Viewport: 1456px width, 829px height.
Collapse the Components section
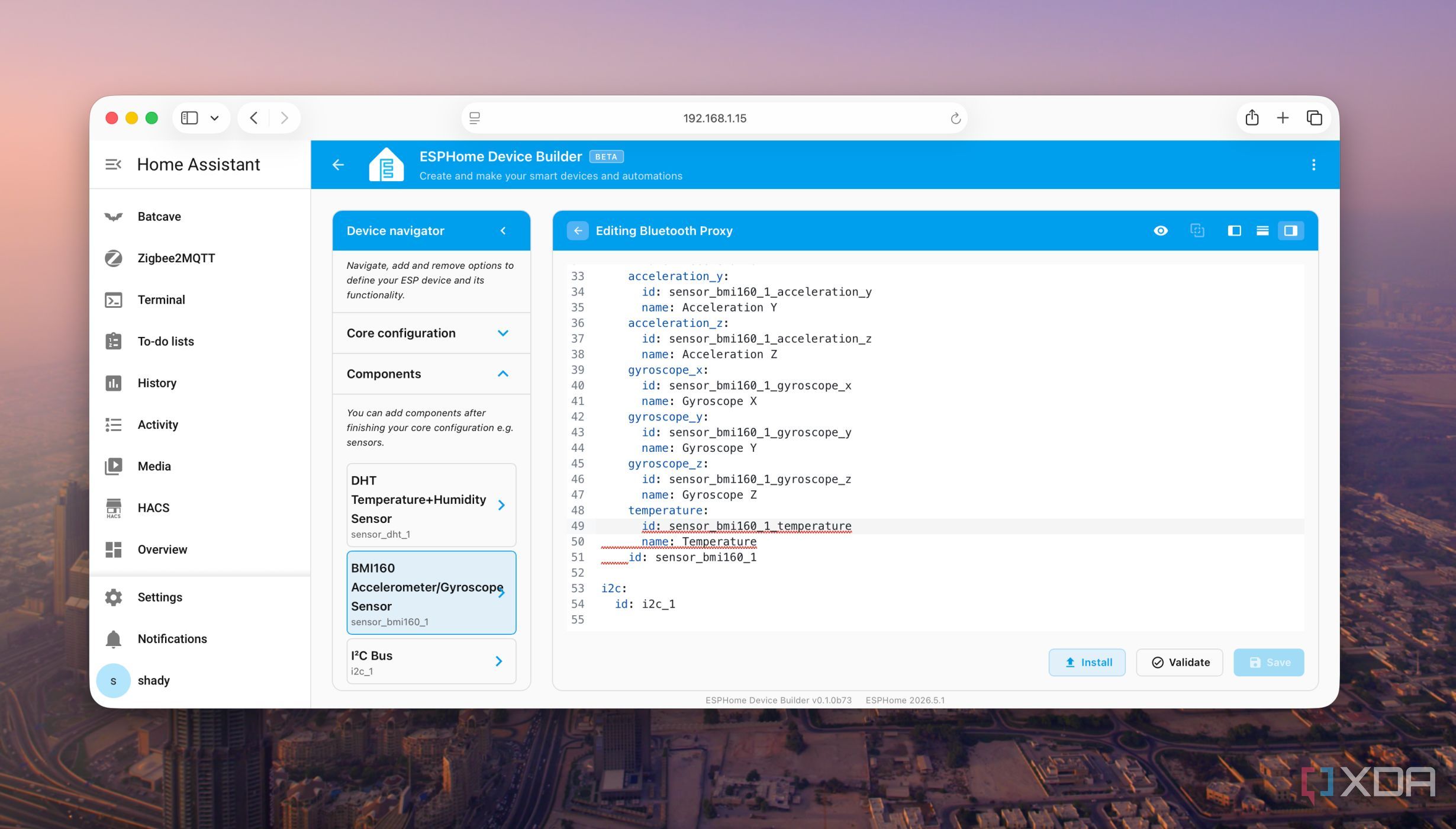(x=431, y=374)
